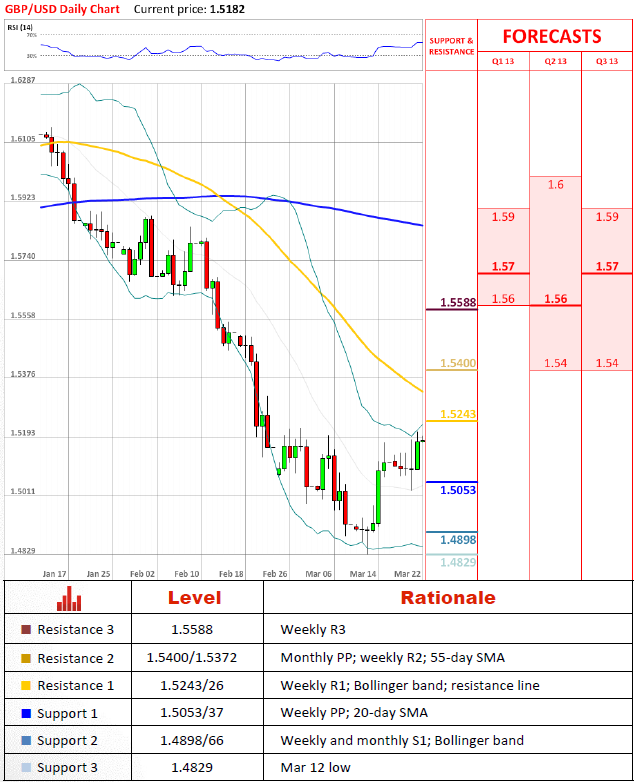Select the Q3 13 forecast column header
The width and height of the screenshot is (634, 782).
pos(607,61)
